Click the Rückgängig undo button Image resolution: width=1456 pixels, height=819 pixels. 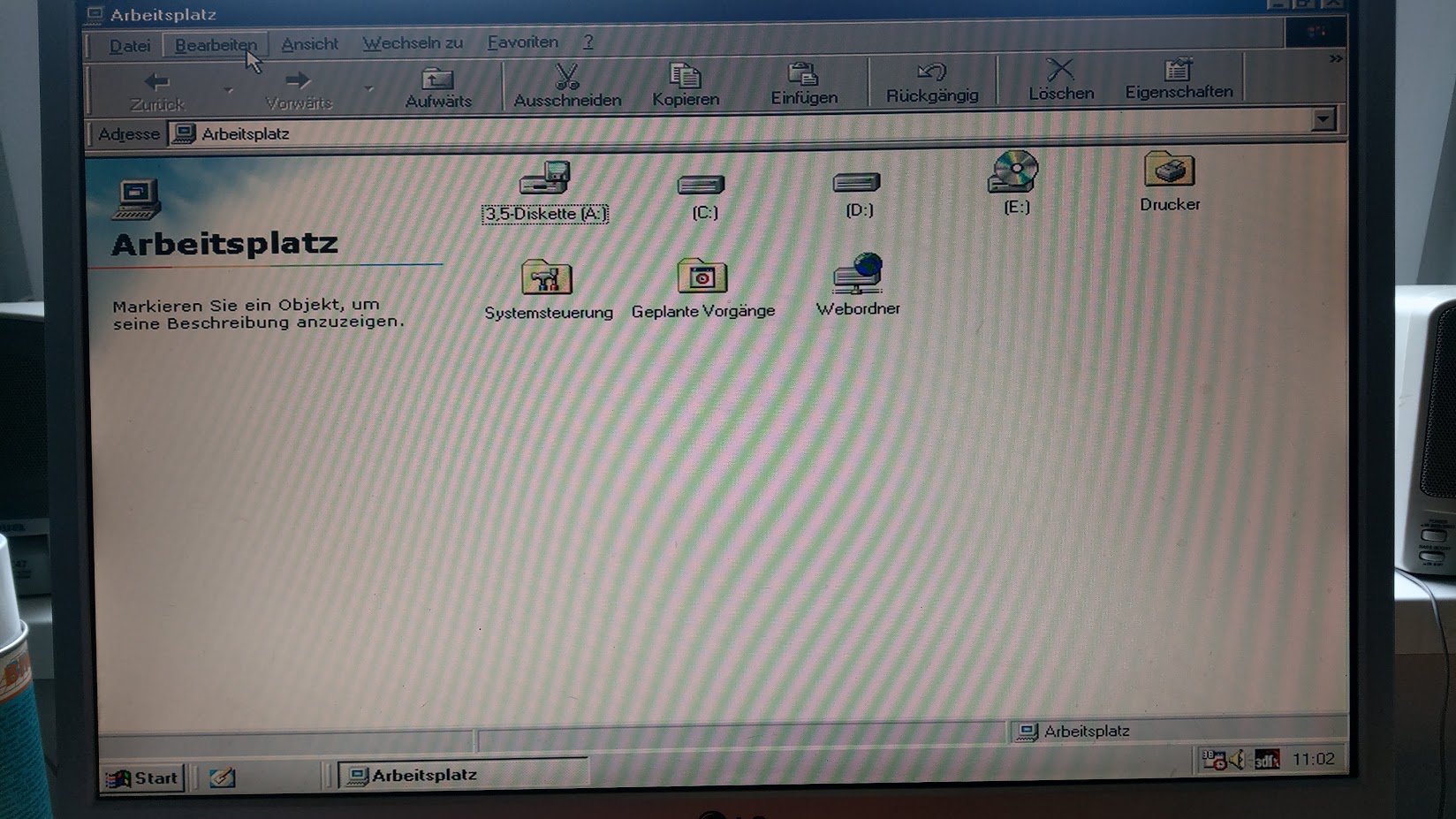(932, 83)
